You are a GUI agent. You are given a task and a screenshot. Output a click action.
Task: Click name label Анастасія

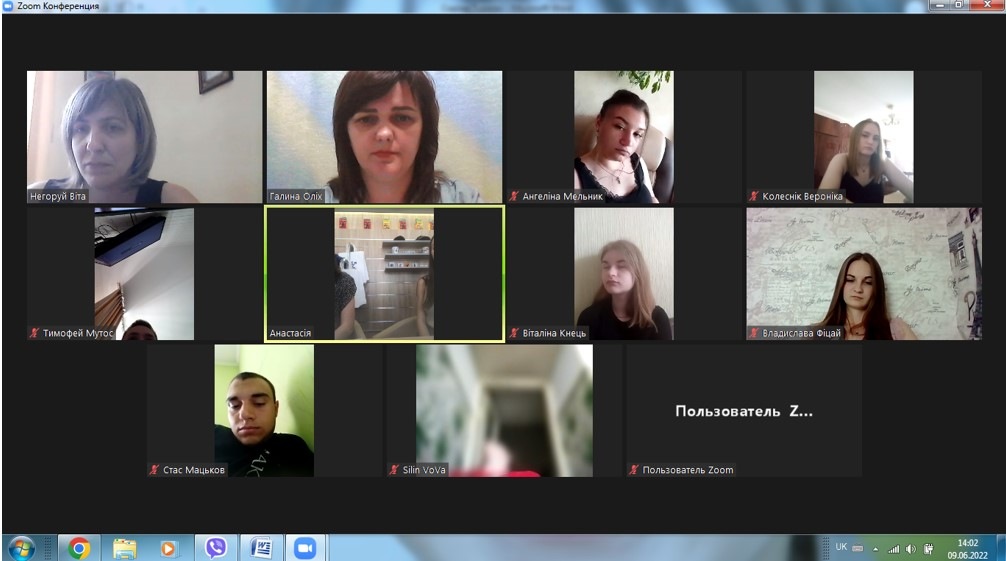pos(290,333)
